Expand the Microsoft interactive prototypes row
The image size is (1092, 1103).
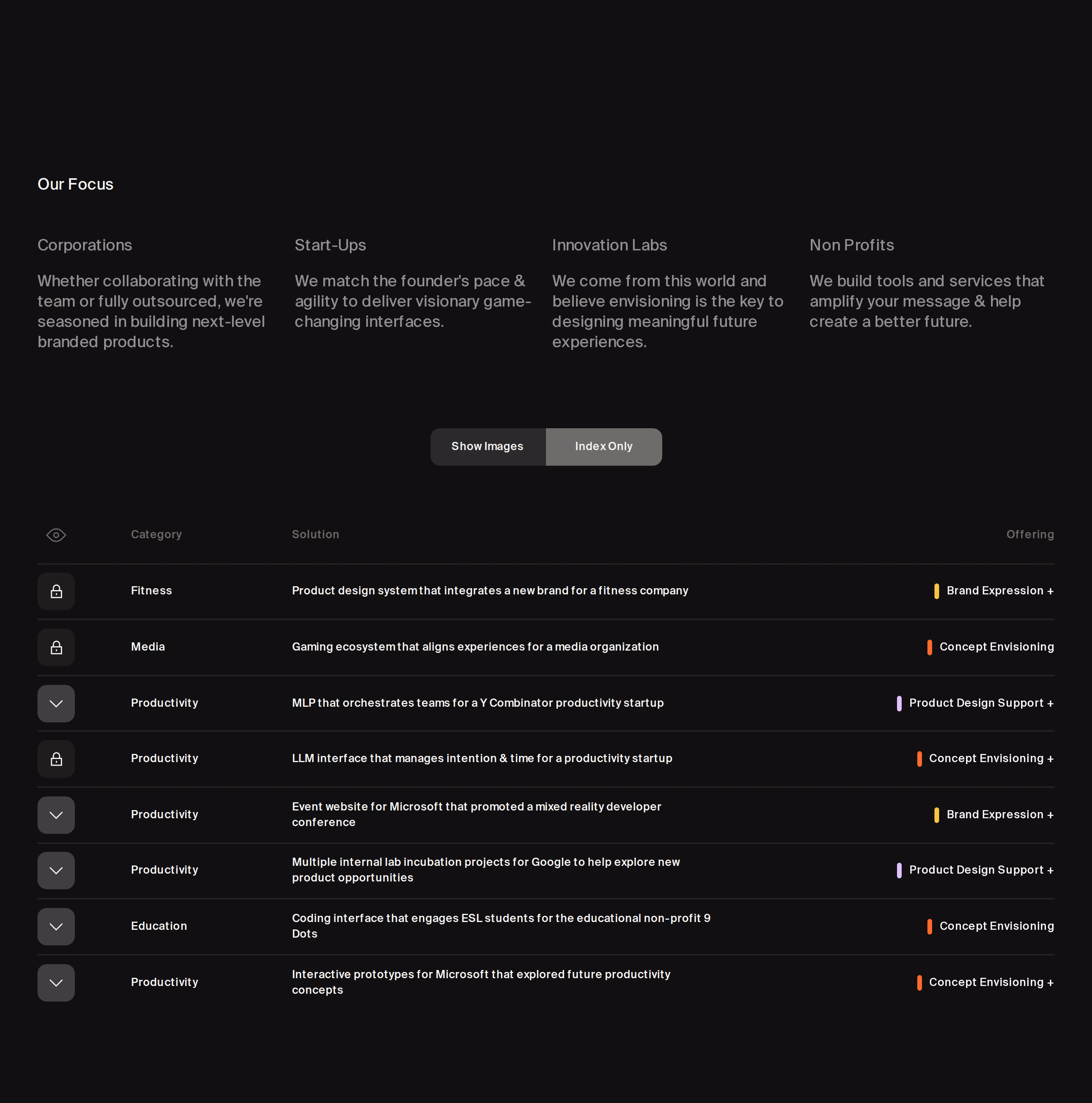coord(56,982)
